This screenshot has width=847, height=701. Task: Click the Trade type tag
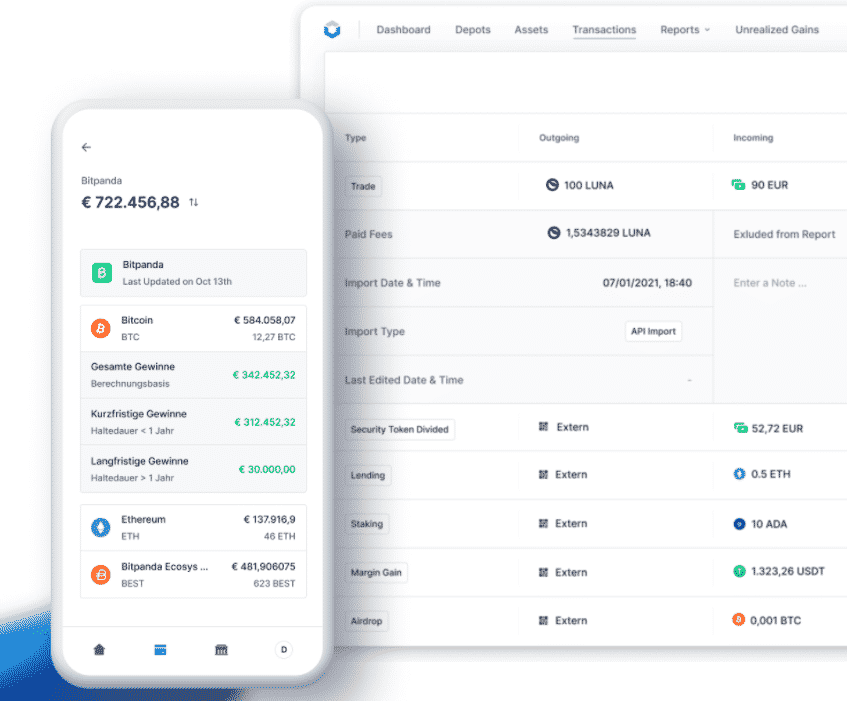pos(363,186)
